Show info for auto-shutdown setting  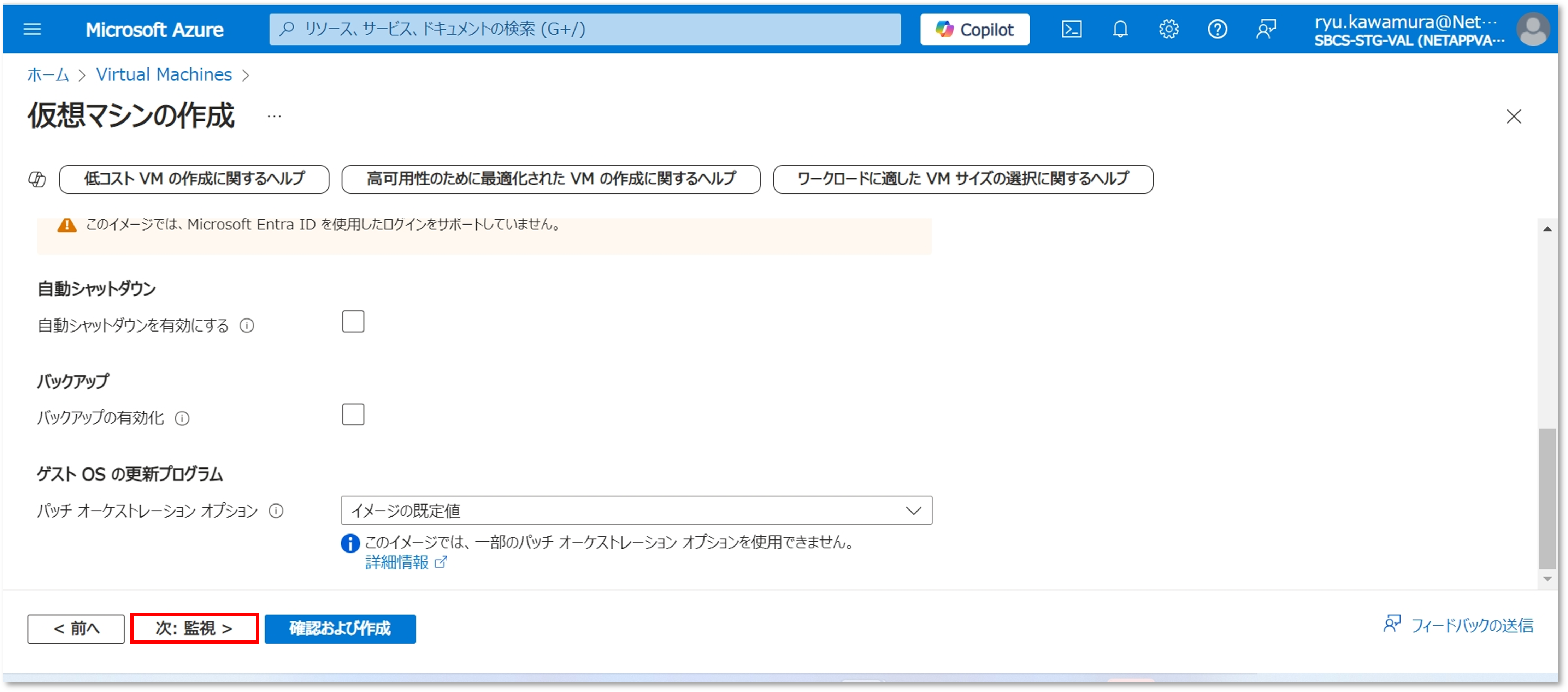coord(247,326)
